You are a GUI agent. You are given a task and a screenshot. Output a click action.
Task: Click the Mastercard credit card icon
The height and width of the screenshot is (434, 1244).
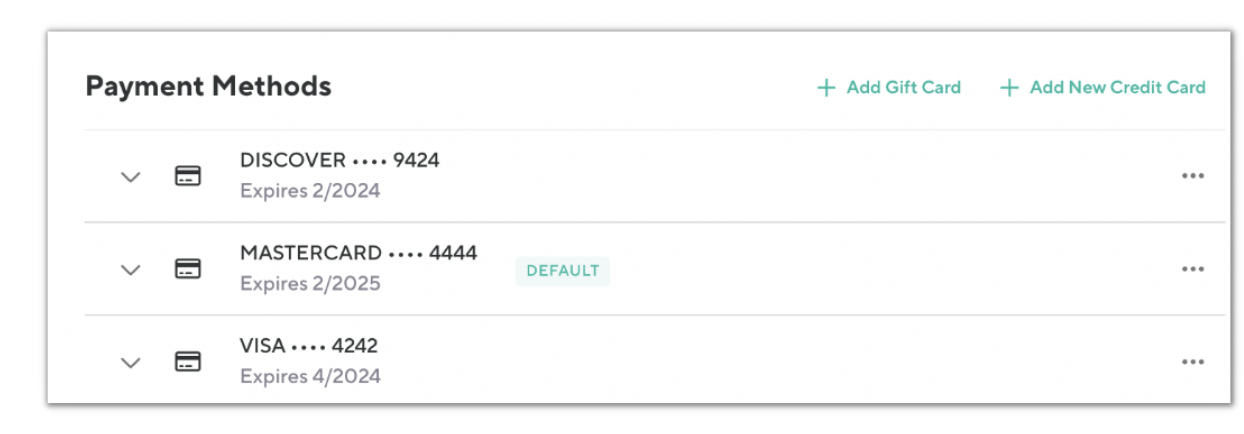click(x=187, y=269)
